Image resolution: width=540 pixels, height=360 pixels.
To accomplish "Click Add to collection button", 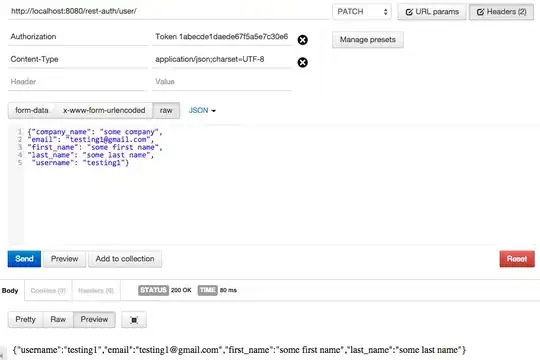I will coord(125,259).
